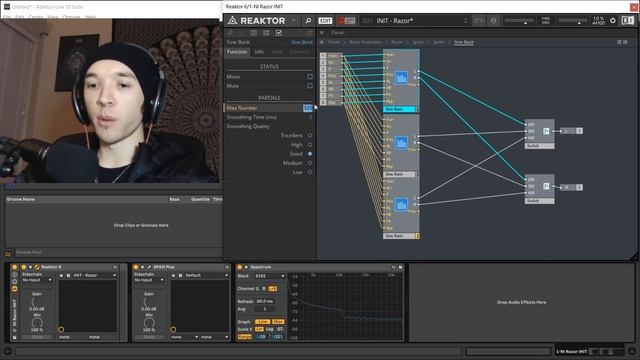Select Medium smoothing quality
This screenshot has height=360, width=640.
[310, 163]
